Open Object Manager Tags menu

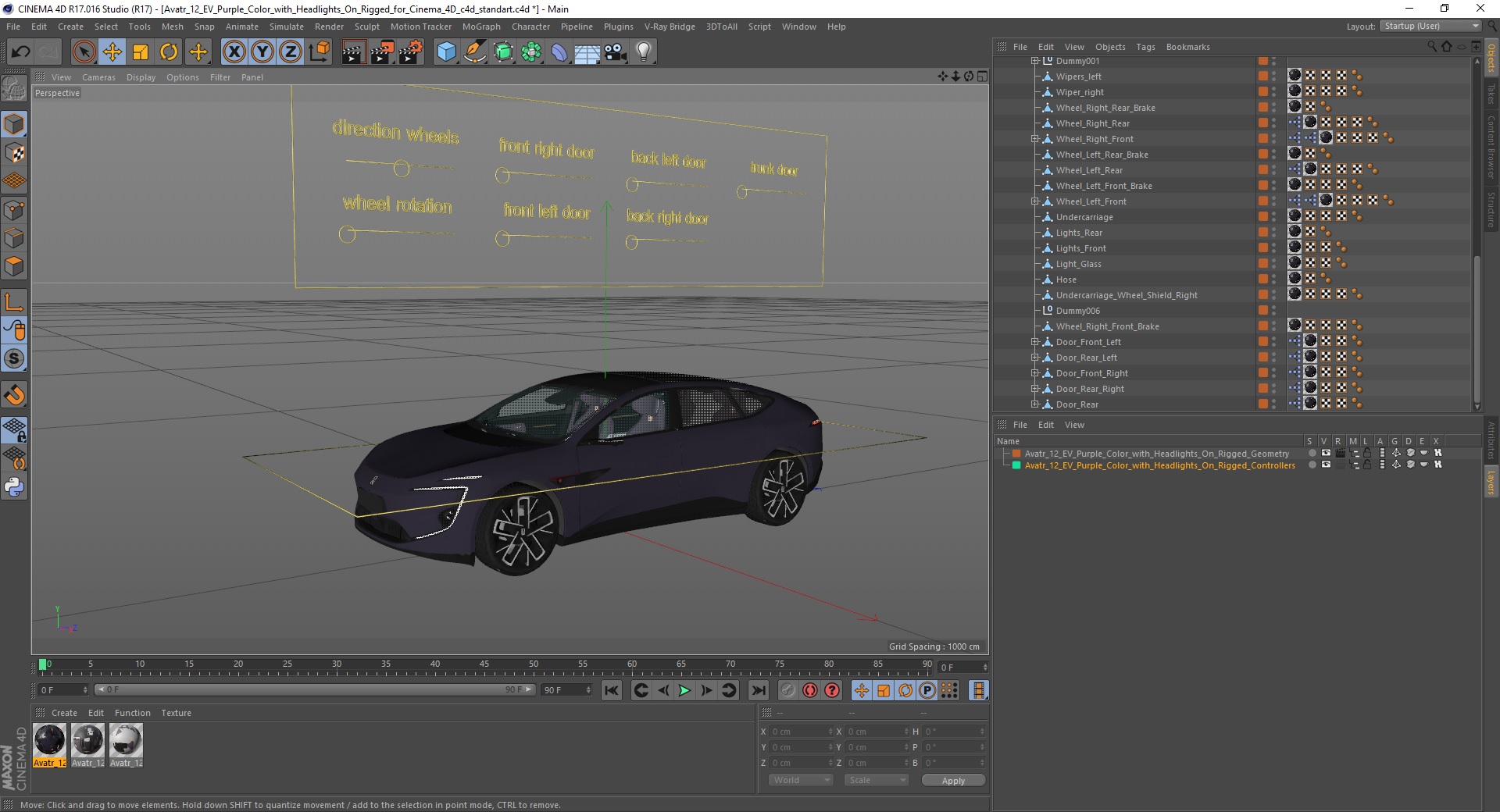pyautogui.click(x=1145, y=47)
